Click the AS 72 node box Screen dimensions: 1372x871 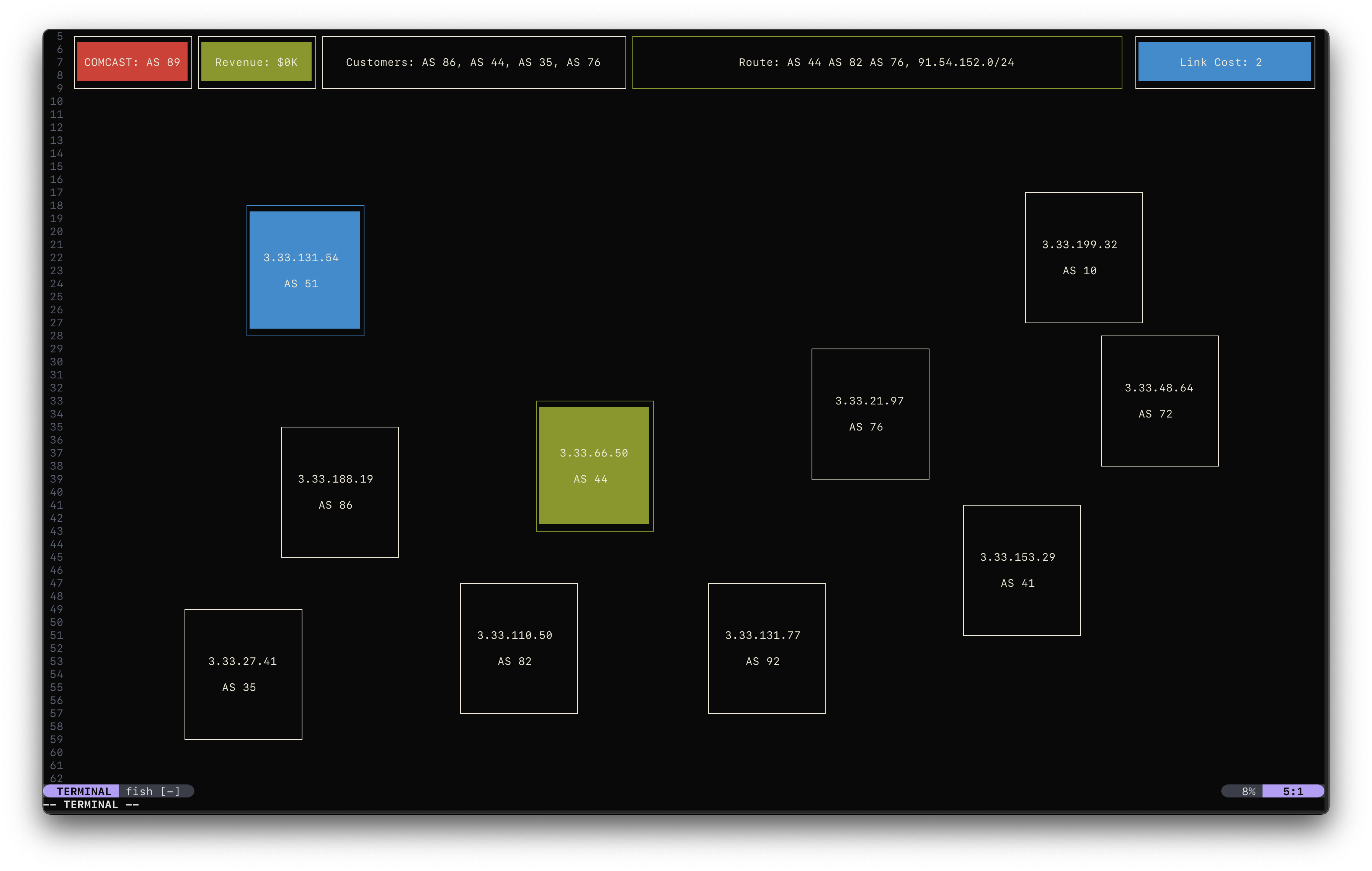click(x=1160, y=401)
